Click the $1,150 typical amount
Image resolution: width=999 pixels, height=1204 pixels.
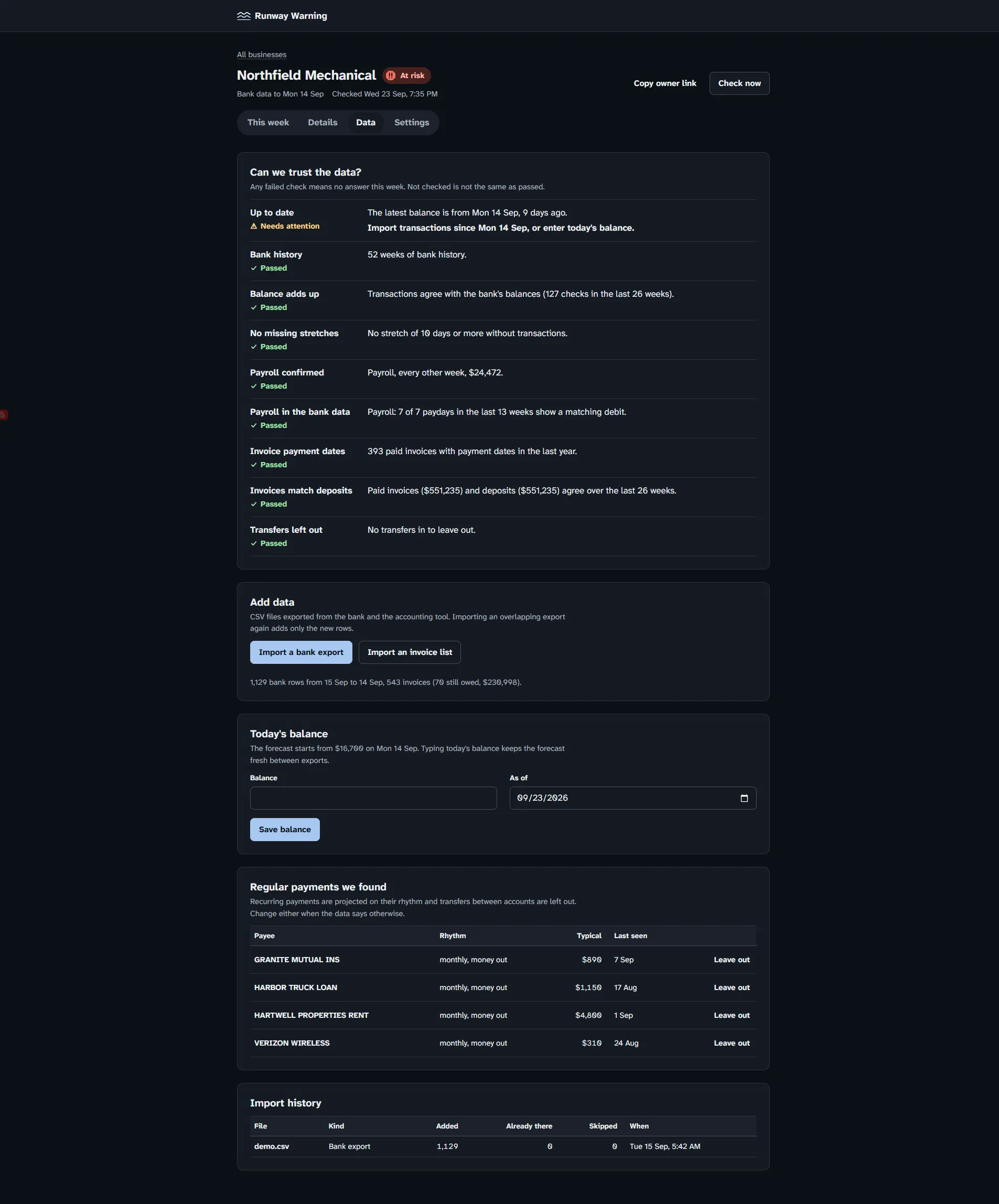588,987
